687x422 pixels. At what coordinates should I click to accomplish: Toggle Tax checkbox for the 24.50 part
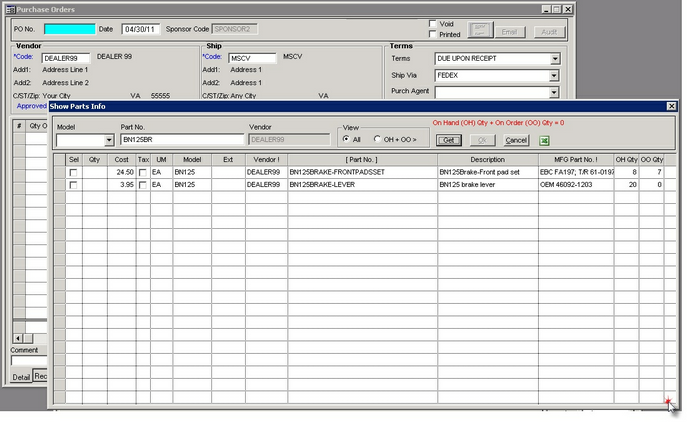[x=142, y=172]
